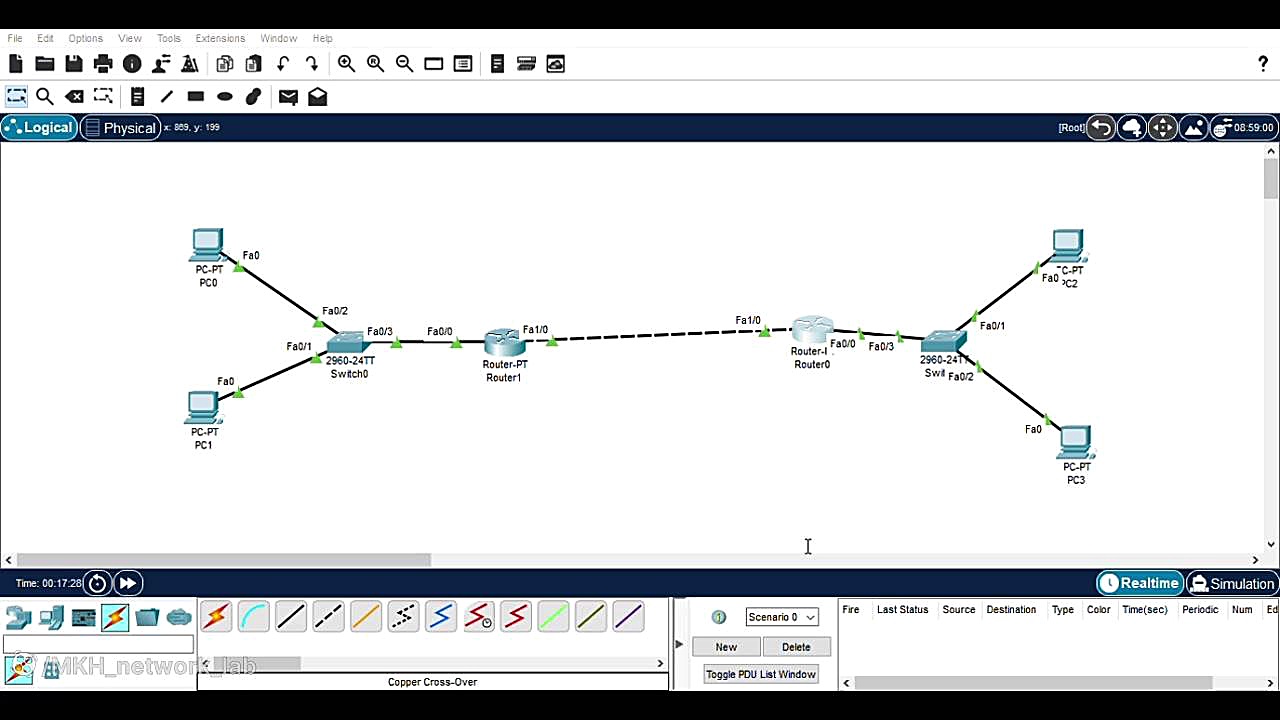Select the Inspect magnifier tool
1280x720 pixels.
click(45, 97)
